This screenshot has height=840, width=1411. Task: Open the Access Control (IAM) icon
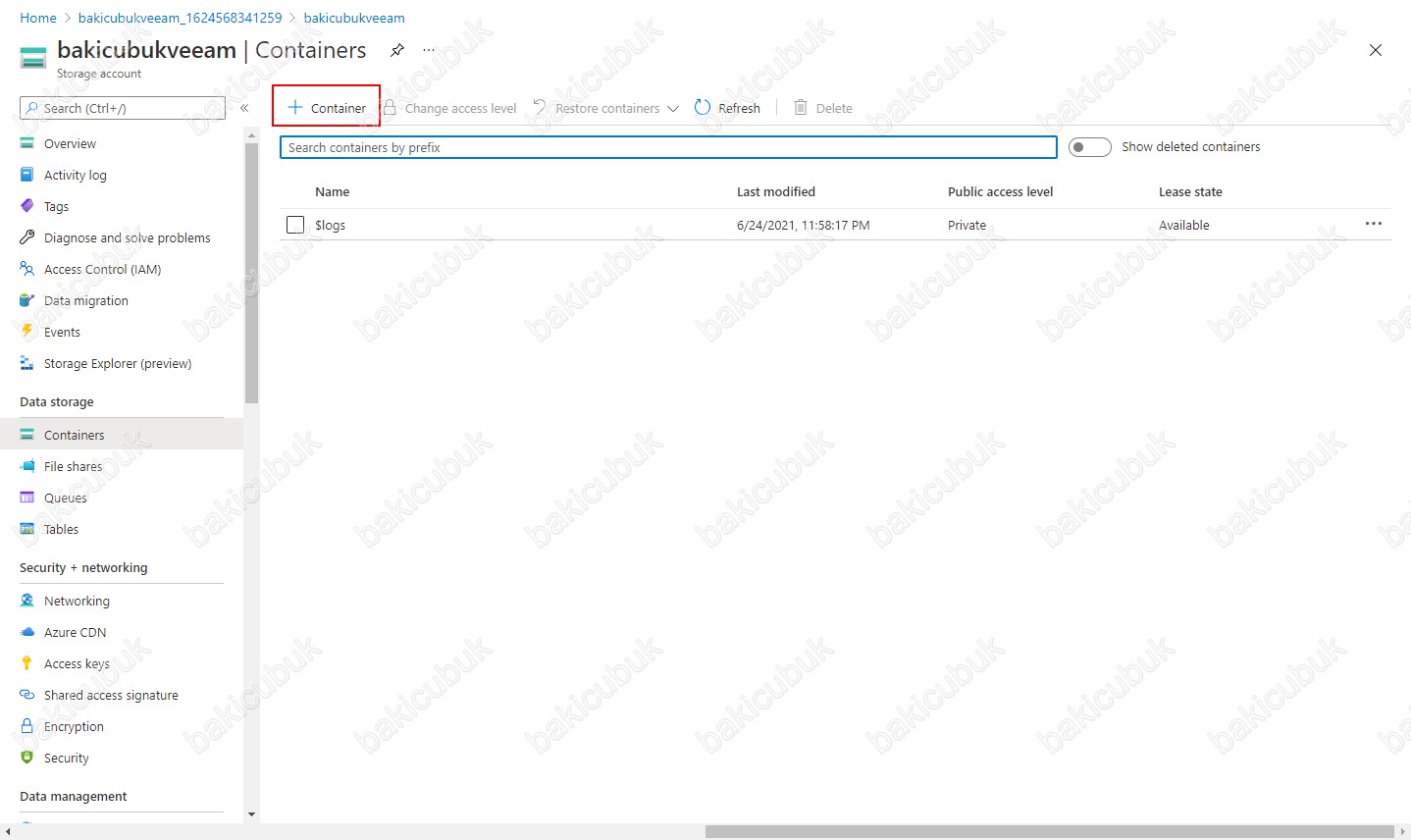coord(27,269)
